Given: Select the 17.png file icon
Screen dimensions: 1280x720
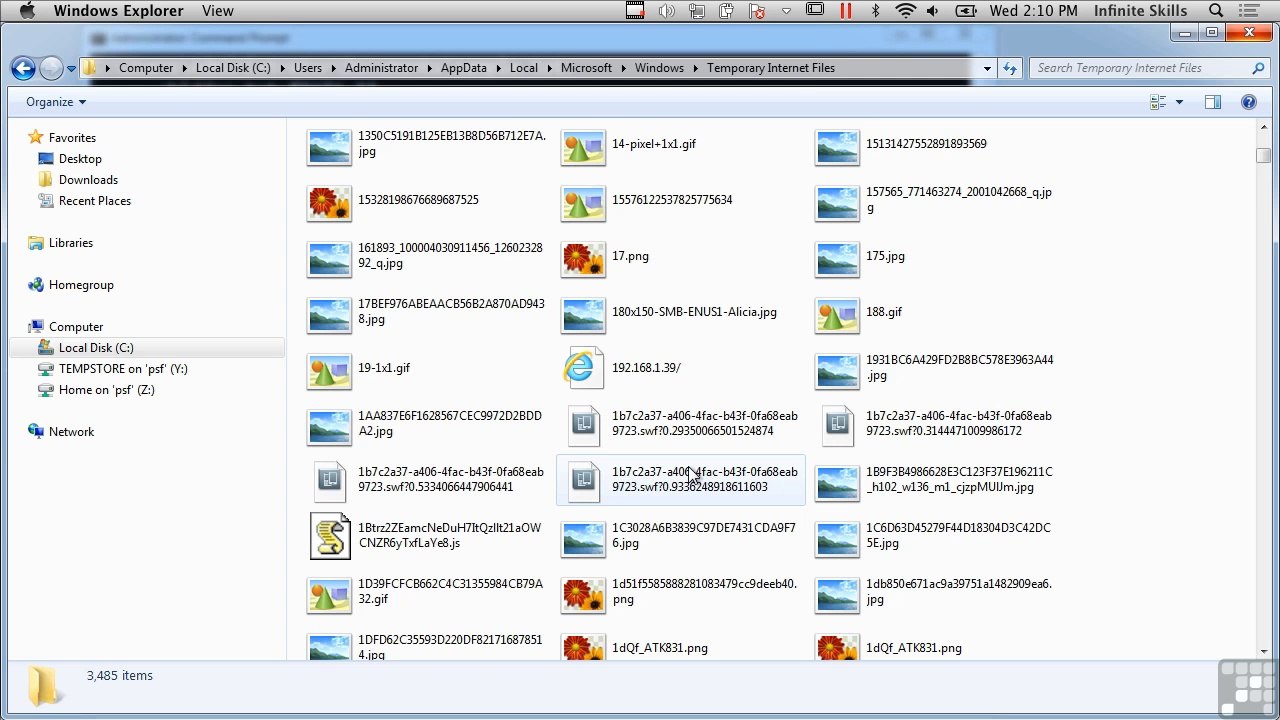Looking at the screenshot, I should point(583,260).
